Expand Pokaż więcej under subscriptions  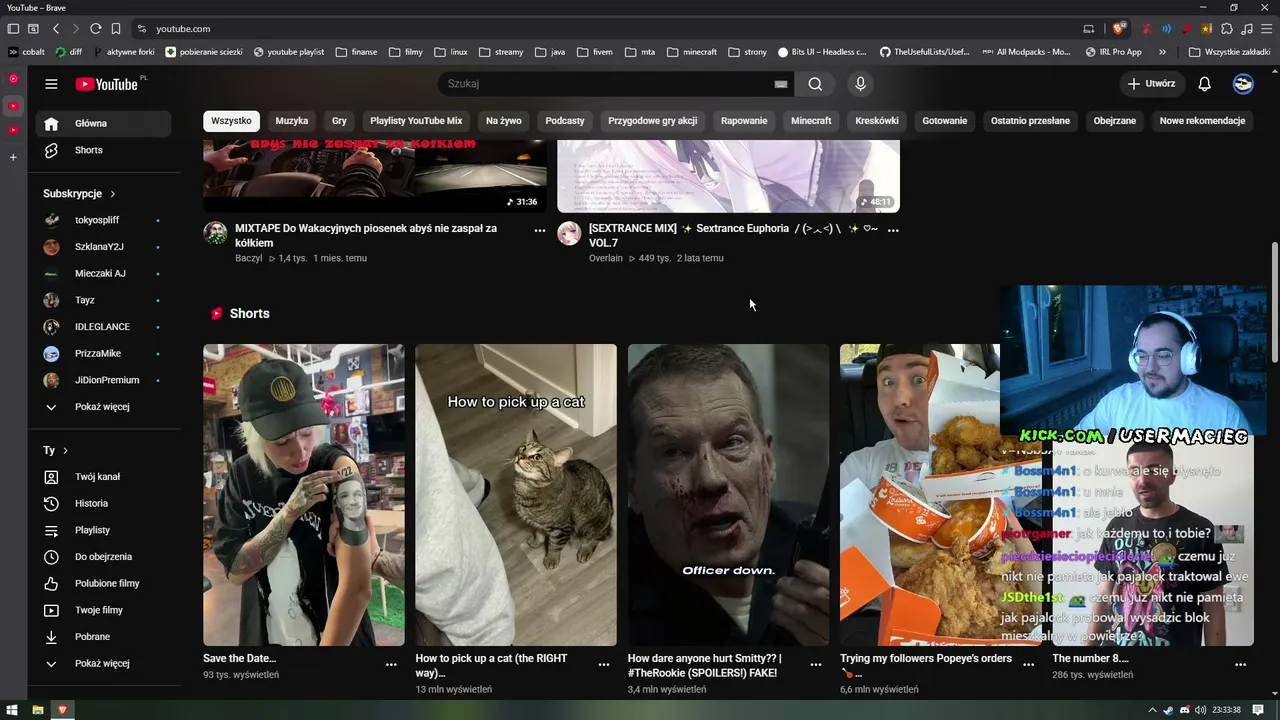tap(104, 407)
